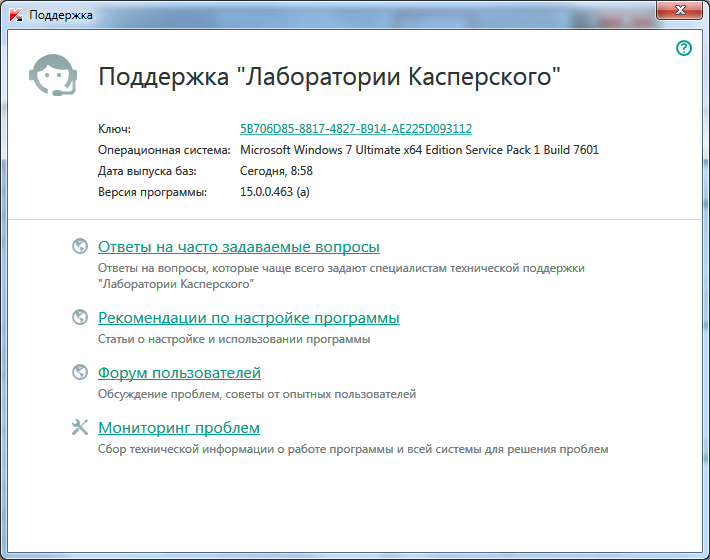This screenshot has width=710, height=560.
Task: Click the Операционная система: label
Action: coord(164,150)
